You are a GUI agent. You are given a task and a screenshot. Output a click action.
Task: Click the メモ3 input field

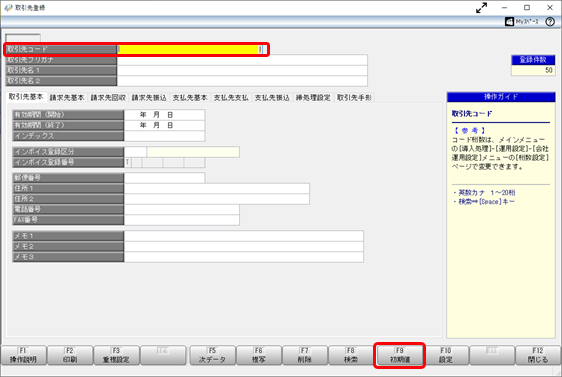pyautogui.click(x=244, y=257)
